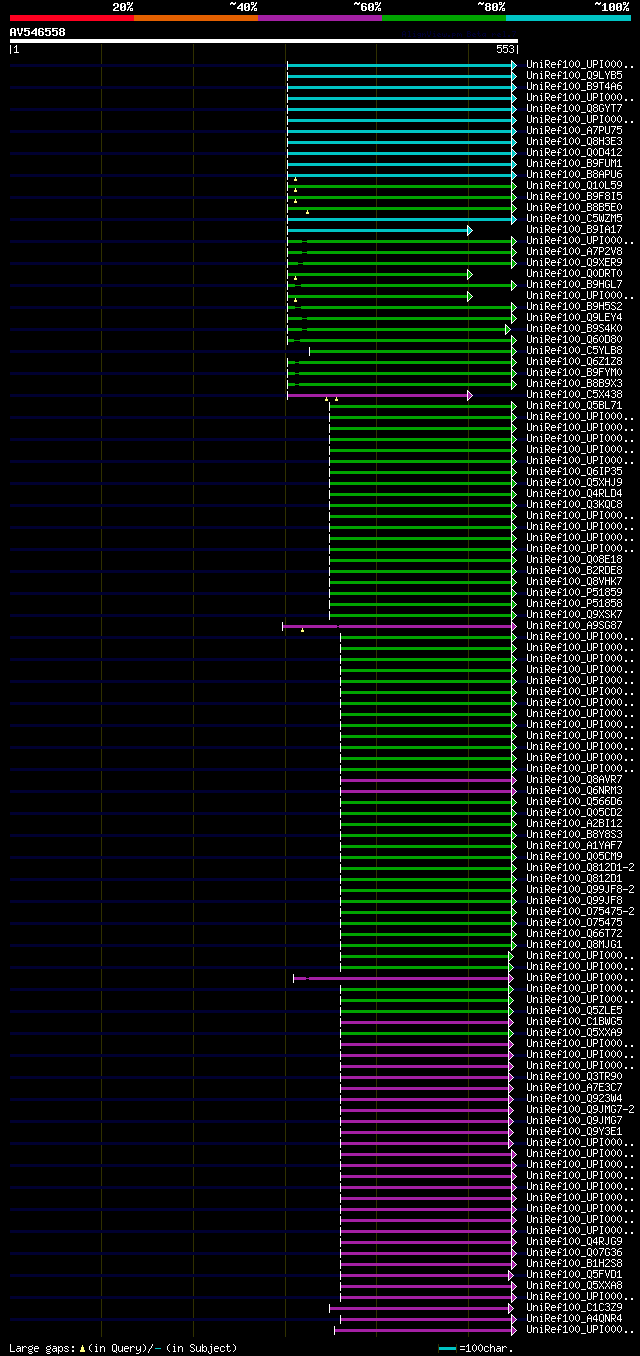Open hit UniRef100_Q9XSK7
Screen dimensions: 640x1356
(x=575, y=614)
